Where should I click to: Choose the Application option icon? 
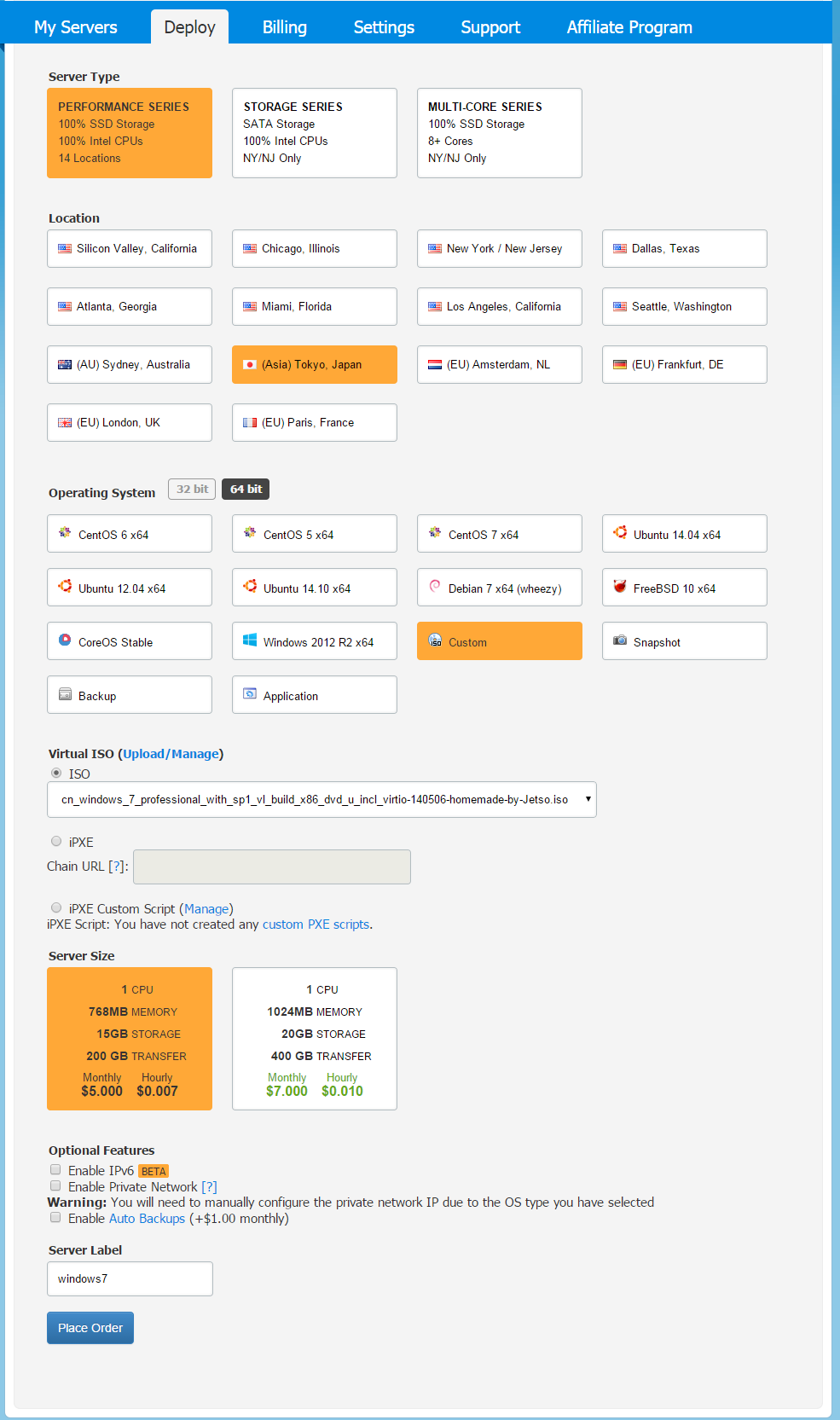pyautogui.click(x=250, y=694)
